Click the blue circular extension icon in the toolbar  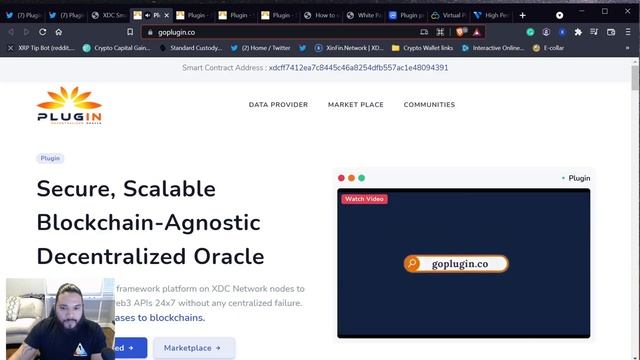[x=562, y=32]
